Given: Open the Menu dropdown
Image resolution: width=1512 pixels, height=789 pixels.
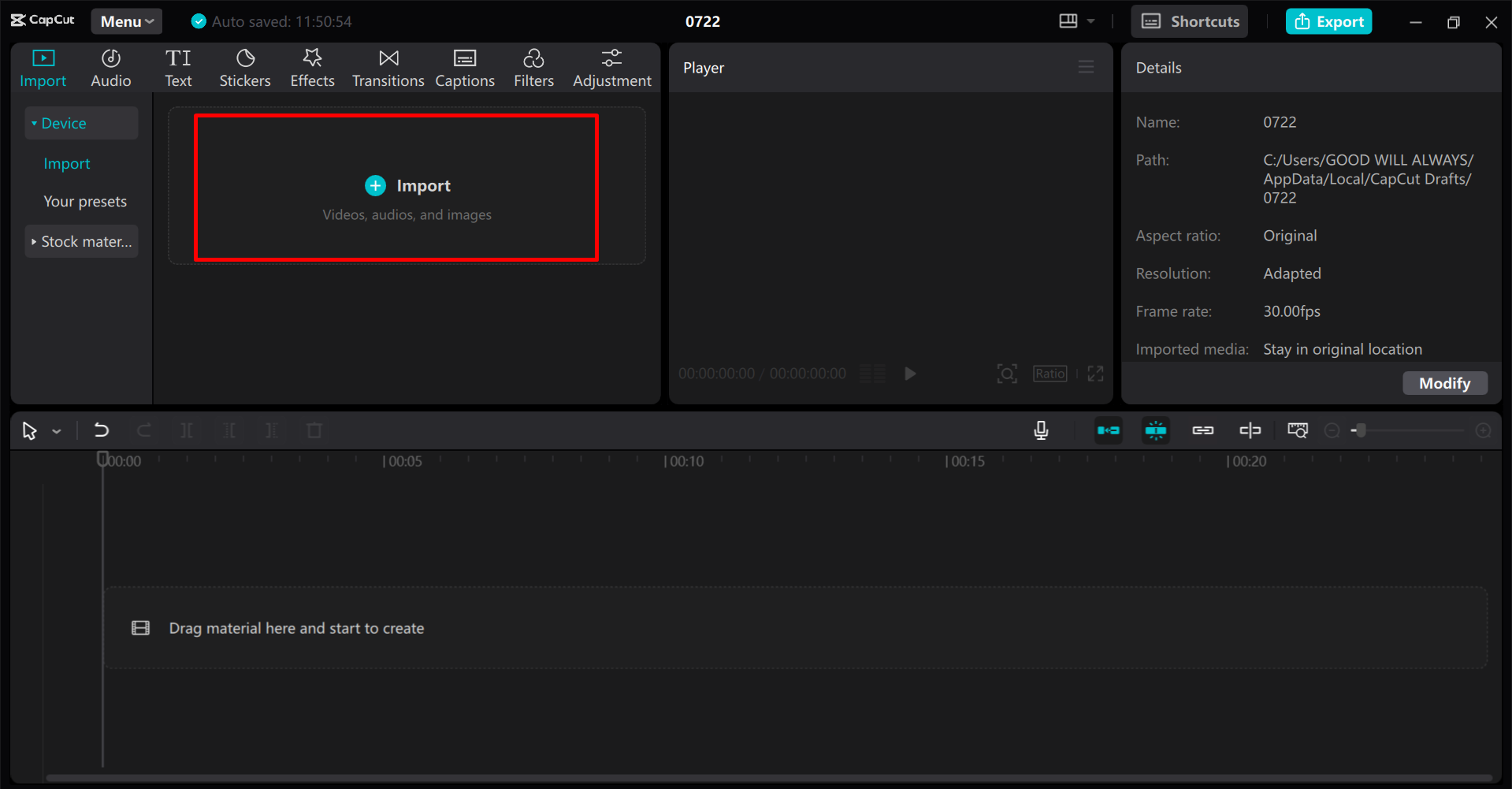Looking at the screenshot, I should 126,21.
